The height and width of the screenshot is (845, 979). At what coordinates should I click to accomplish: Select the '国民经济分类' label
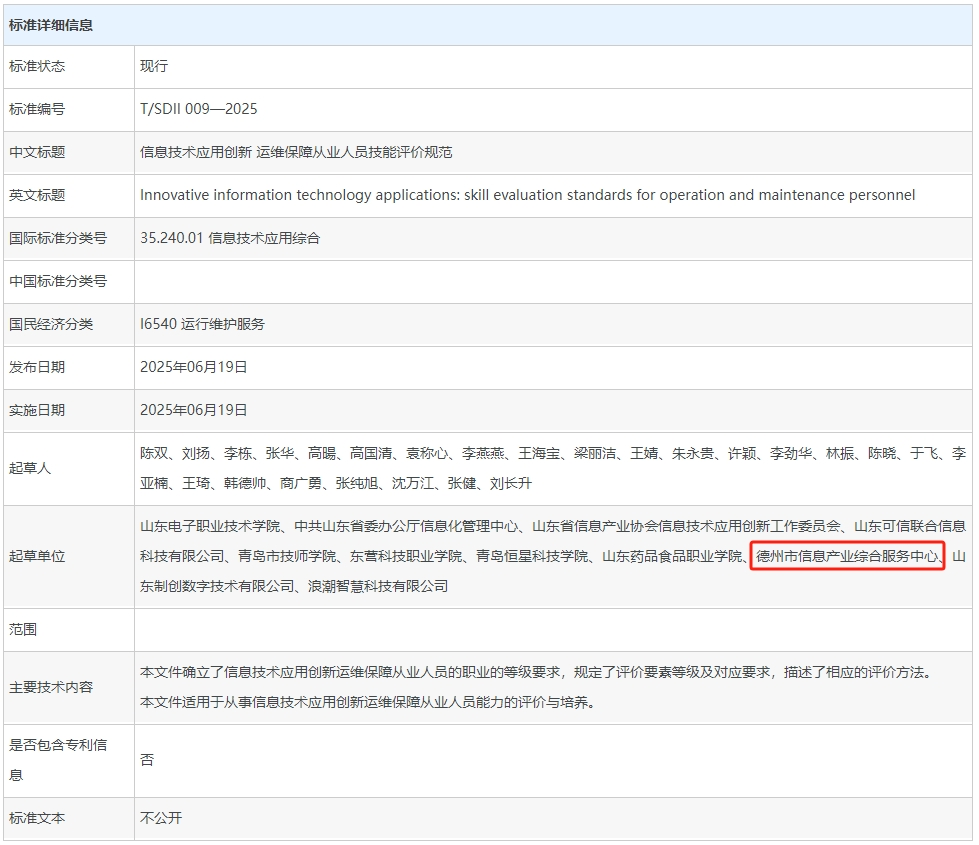click(x=51, y=325)
